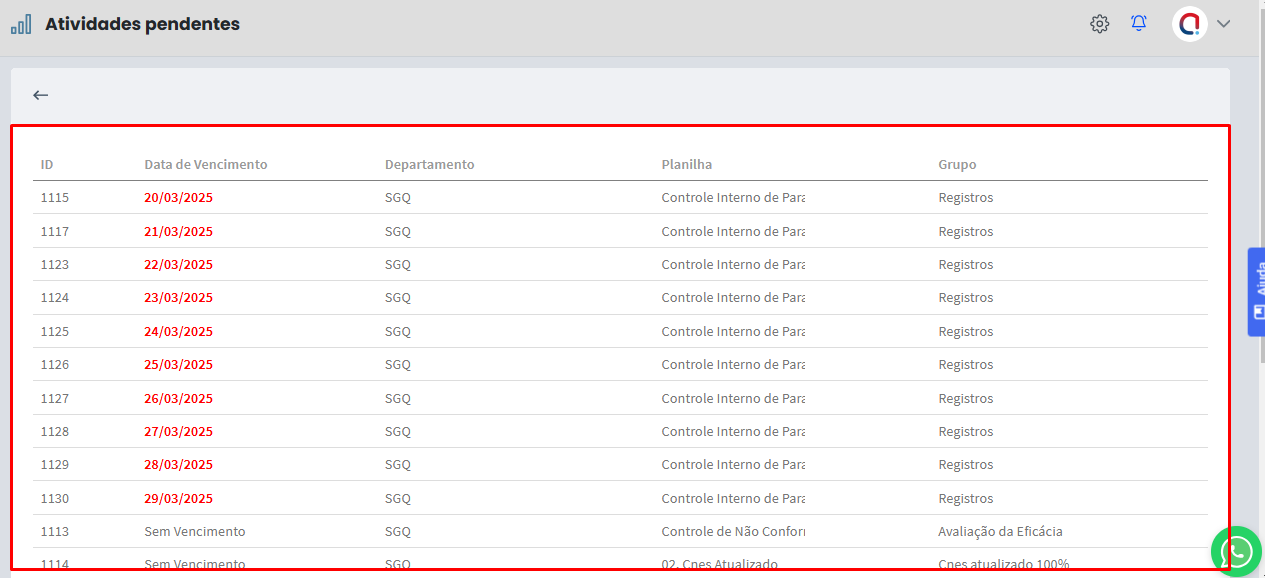Image resolution: width=1265 pixels, height=578 pixels.
Task: Click the bar chart icon beside title
Action: coord(21,24)
